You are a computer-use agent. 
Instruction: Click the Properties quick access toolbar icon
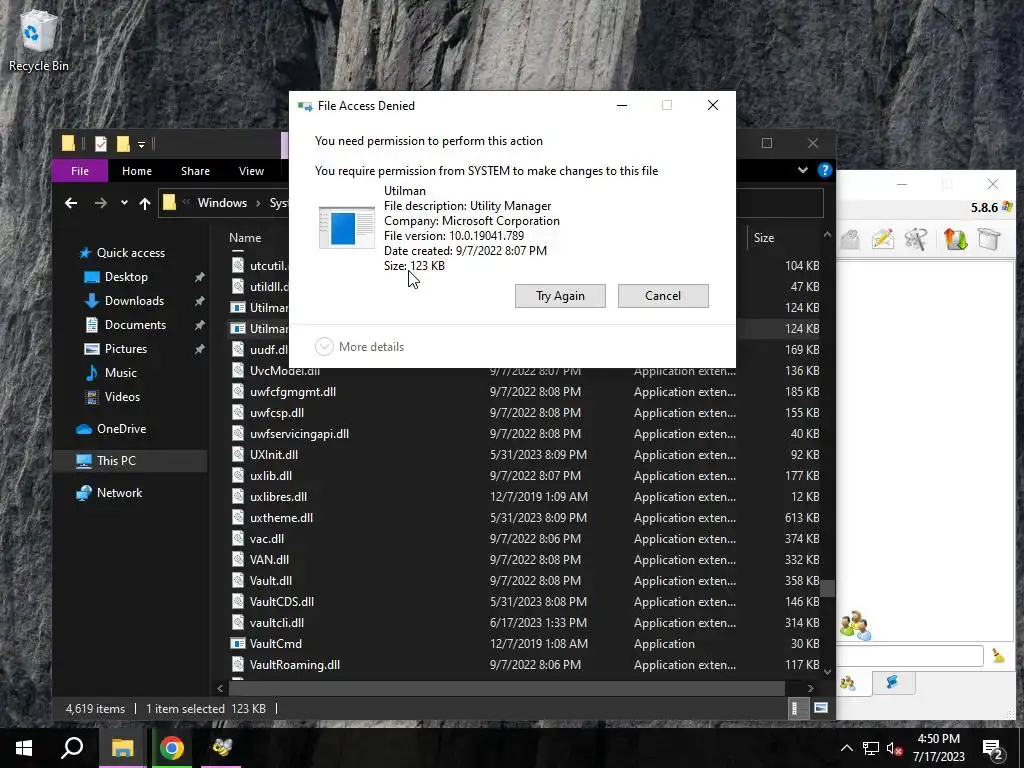101,144
